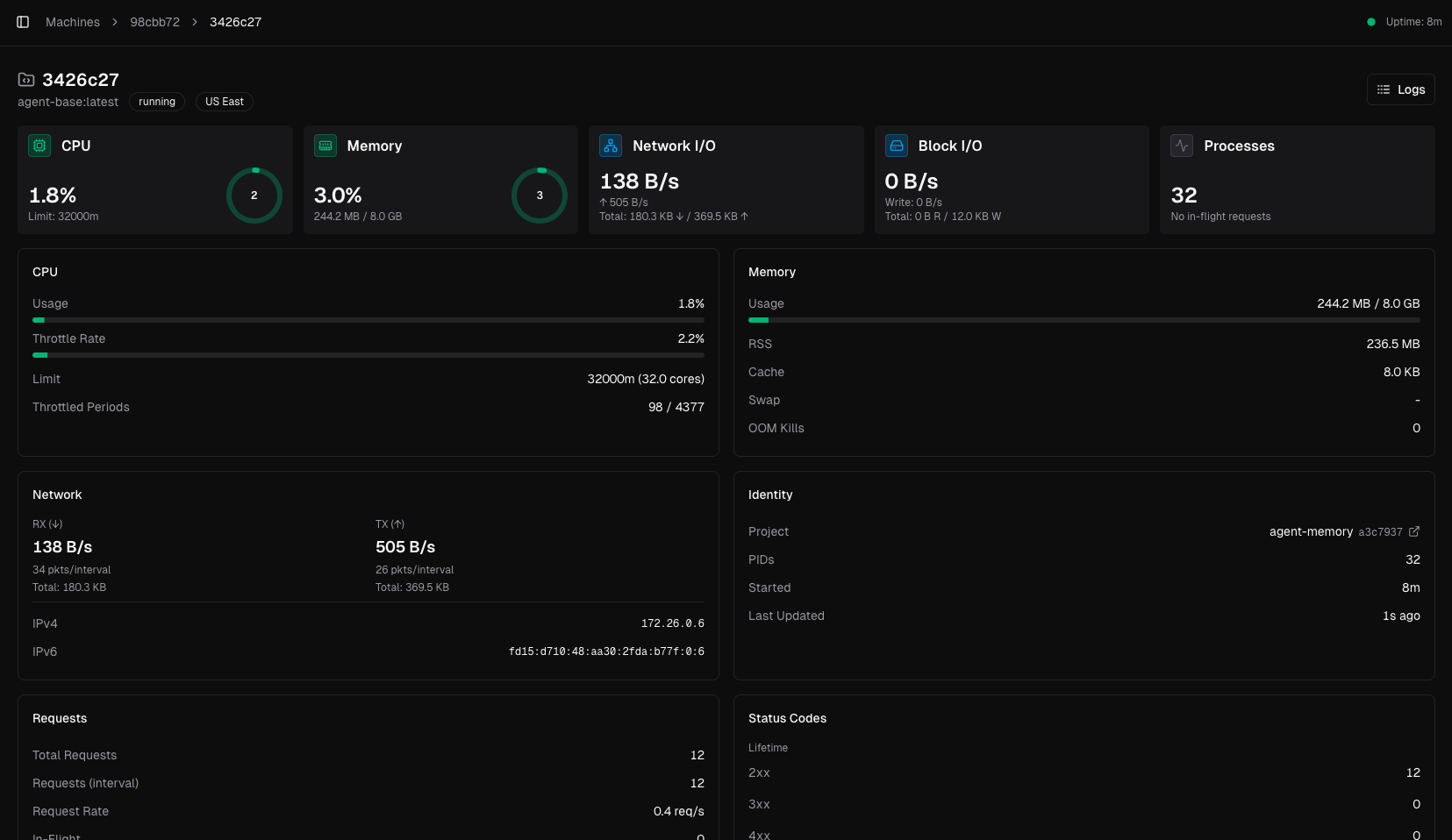
Task: Click the Processes activity waveform icon
Action: coord(1182,146)
